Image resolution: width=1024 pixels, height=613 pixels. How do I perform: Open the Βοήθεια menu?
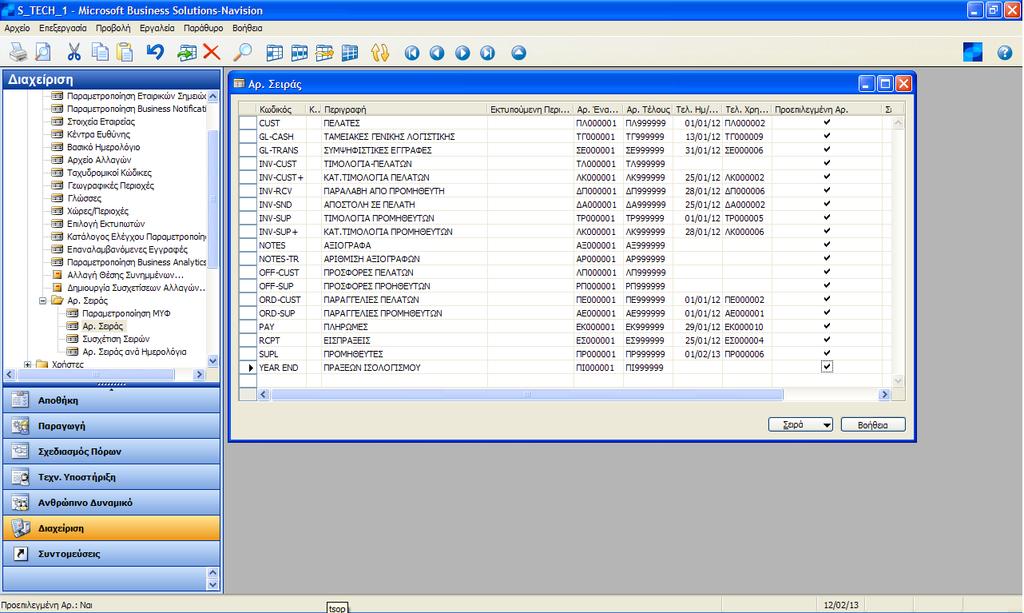tap(247, 28)
